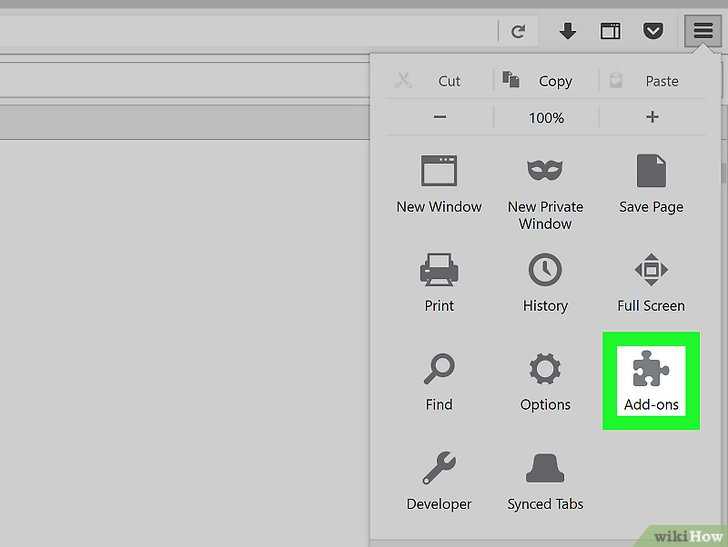Image resolution: width=728 pixels, height=547 pixels.
Task: Open the Downloads arrow icon
Action: pyautogui.click(x=567, y=31)
